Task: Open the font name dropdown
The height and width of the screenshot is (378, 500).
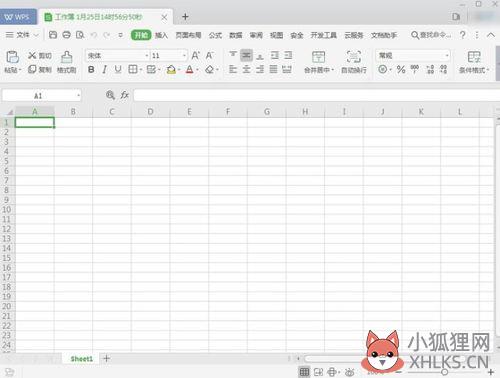Action: 147,55
